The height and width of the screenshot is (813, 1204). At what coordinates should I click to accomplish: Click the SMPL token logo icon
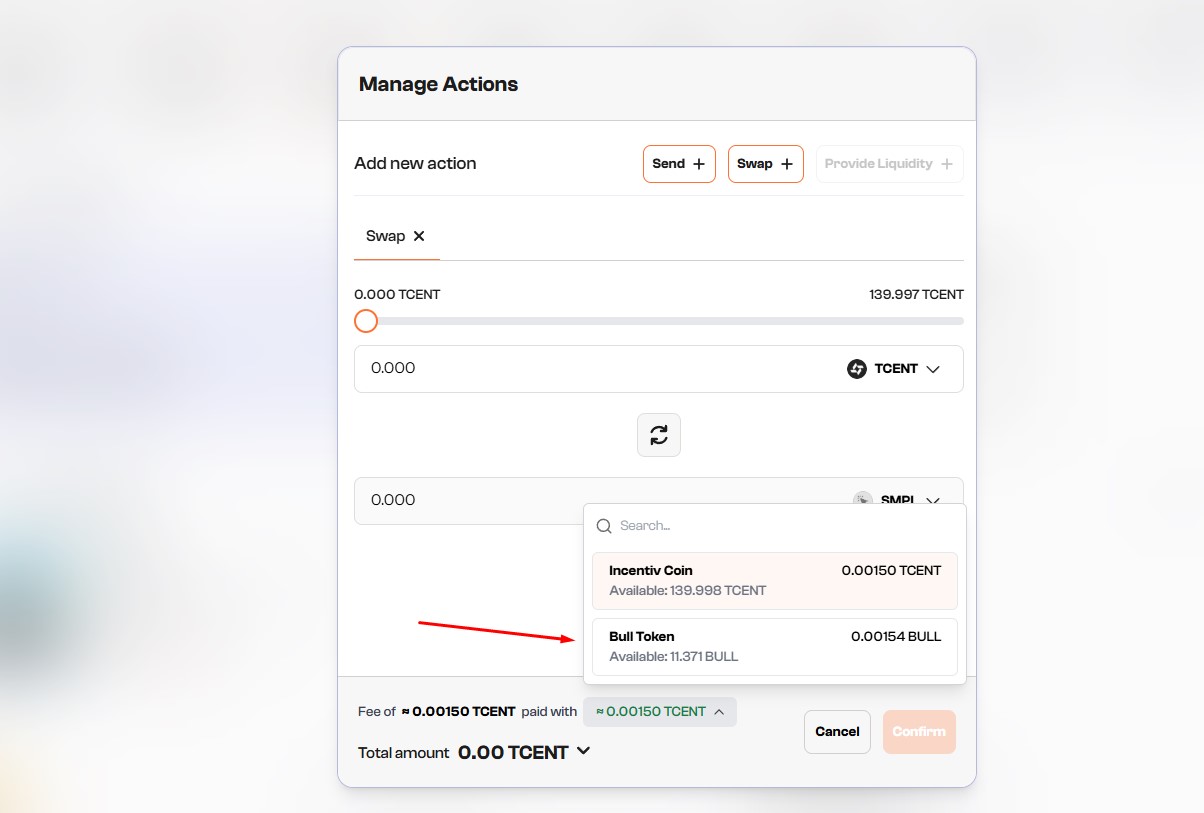[x=862, y=499]
